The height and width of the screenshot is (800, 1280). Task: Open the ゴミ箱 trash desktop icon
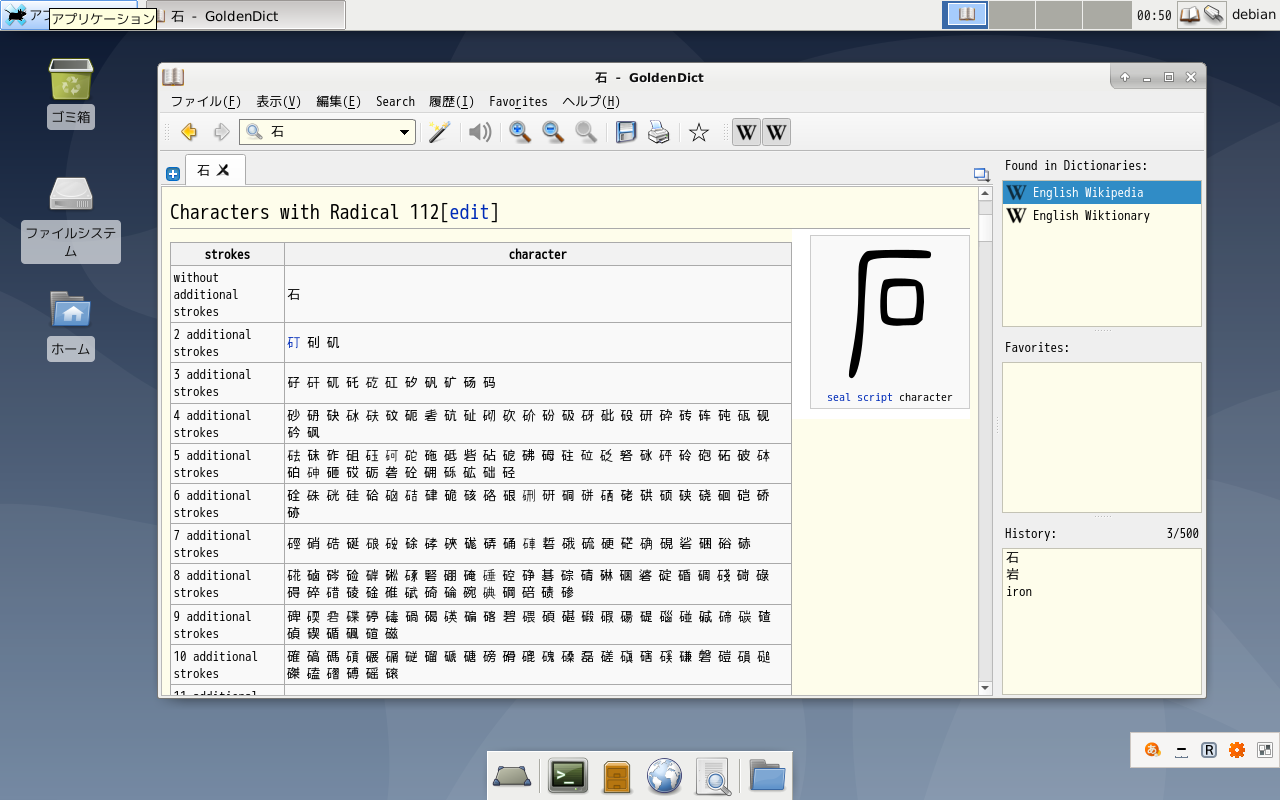(71, 92)
